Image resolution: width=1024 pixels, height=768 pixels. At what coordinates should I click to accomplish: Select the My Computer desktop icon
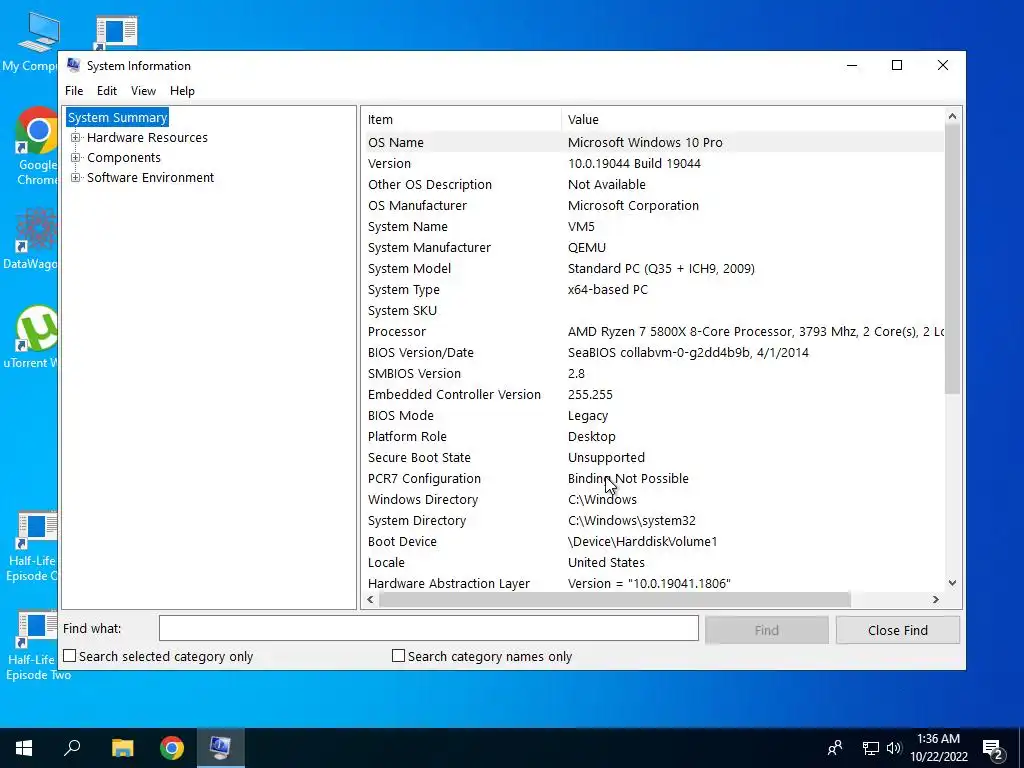[31, 41]
